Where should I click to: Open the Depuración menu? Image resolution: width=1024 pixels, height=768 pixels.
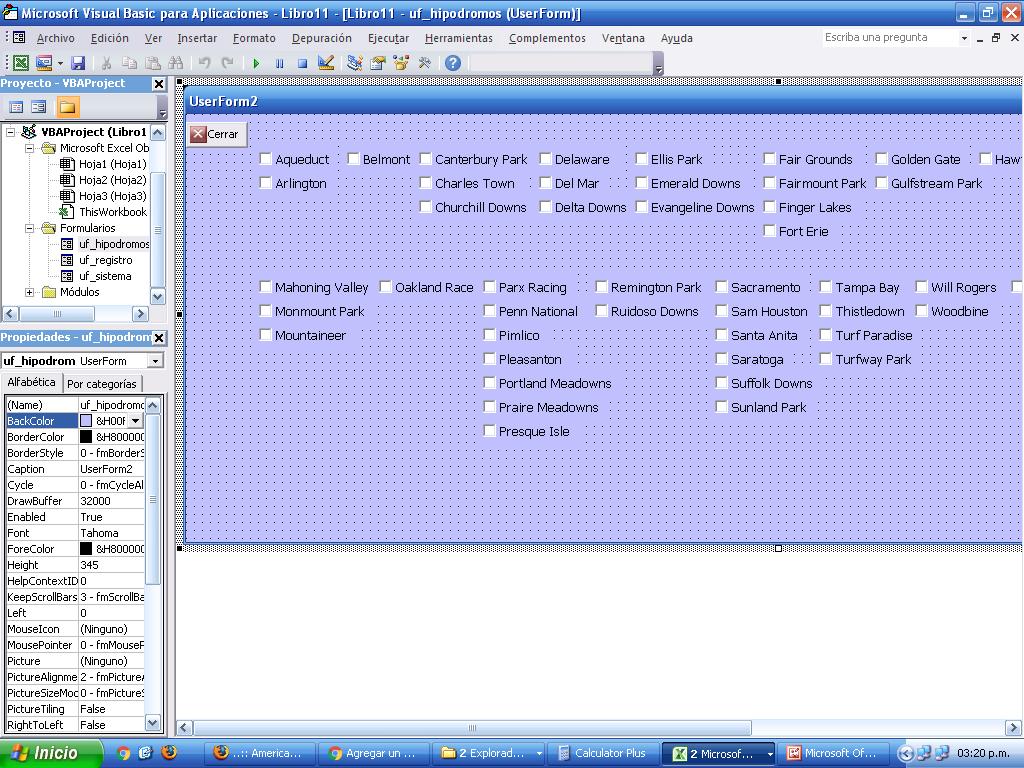pos(321,38)
